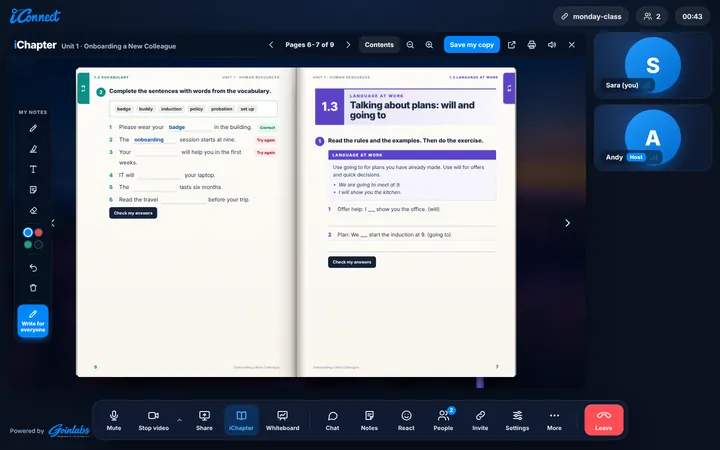Choose the green pen color
The image size is (720, 450).
pyautogui.click(x=28, y=245)
